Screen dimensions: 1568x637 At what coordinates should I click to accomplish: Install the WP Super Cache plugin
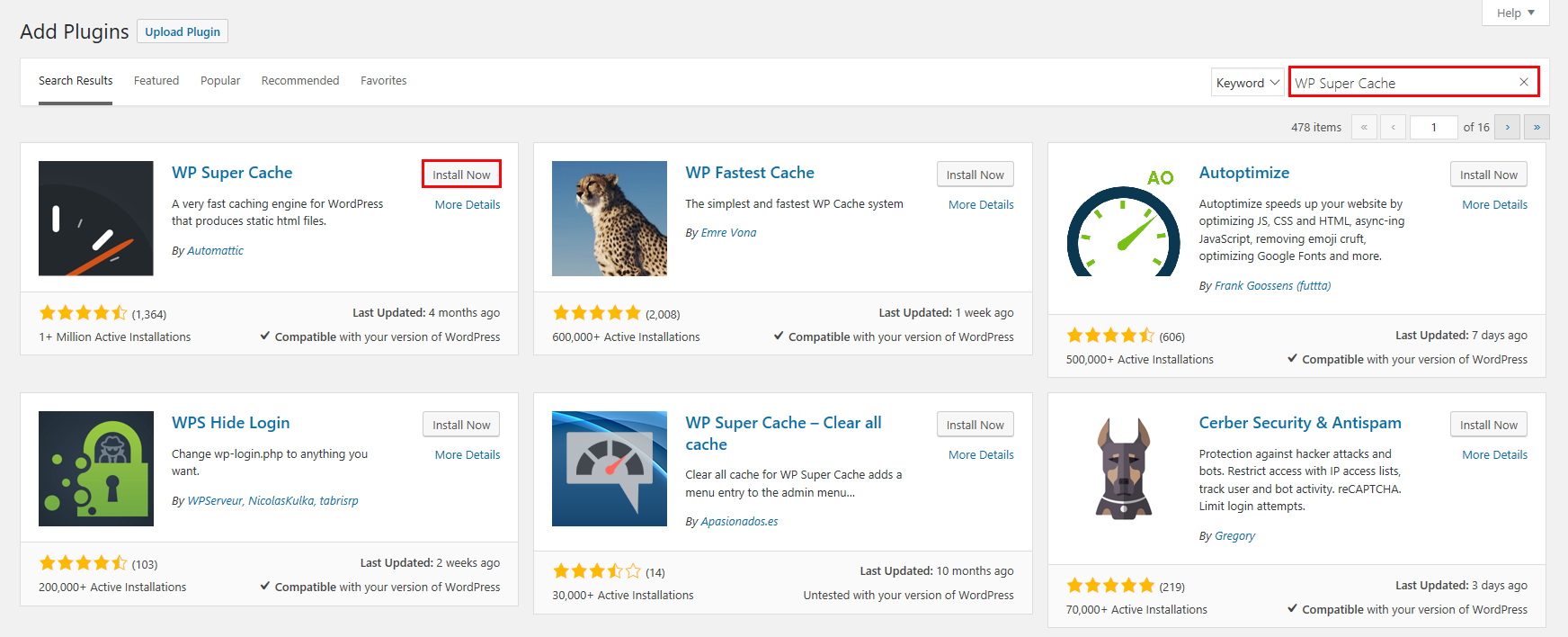coord(461,175)
